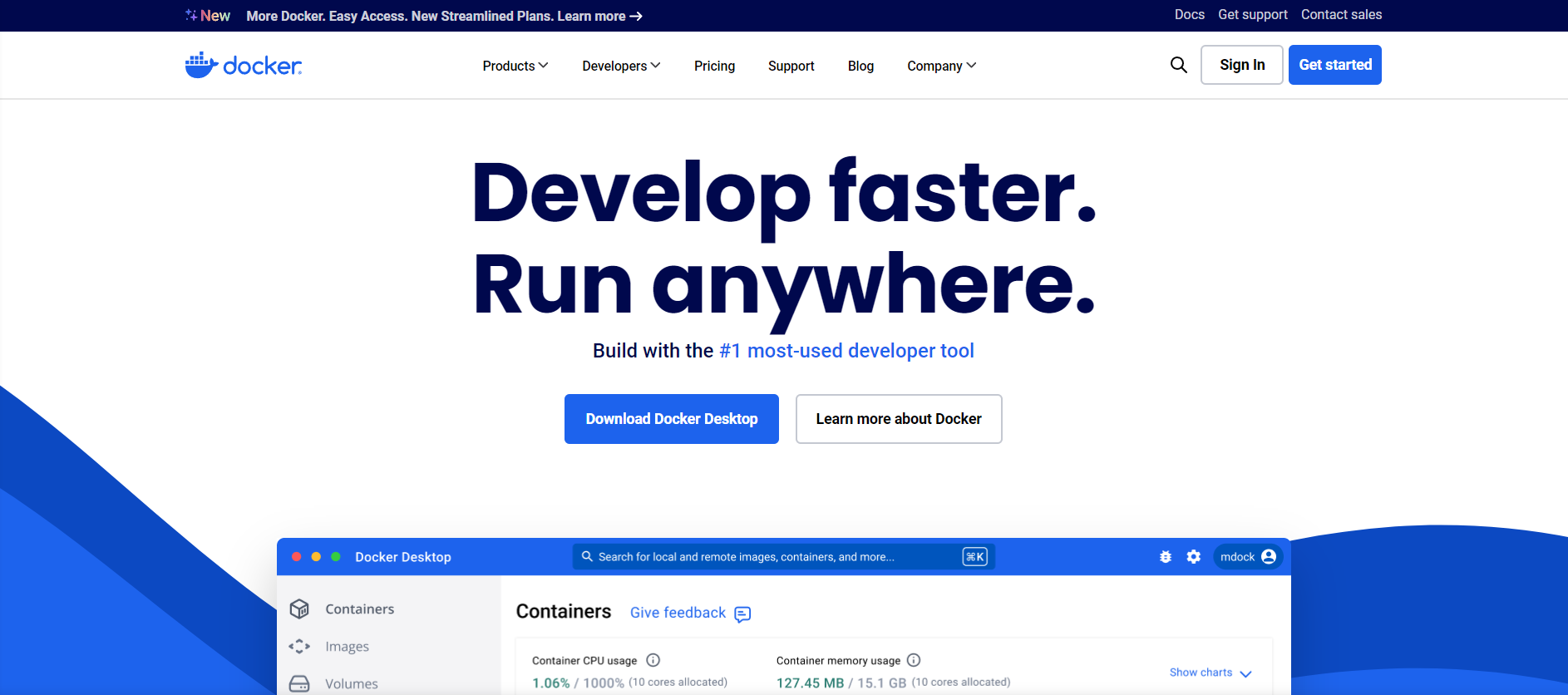This screenshot has width=1568, height=695.
Task: Click the search magnifier inside Docker Desktop bar
Action: tap(587, 556)
